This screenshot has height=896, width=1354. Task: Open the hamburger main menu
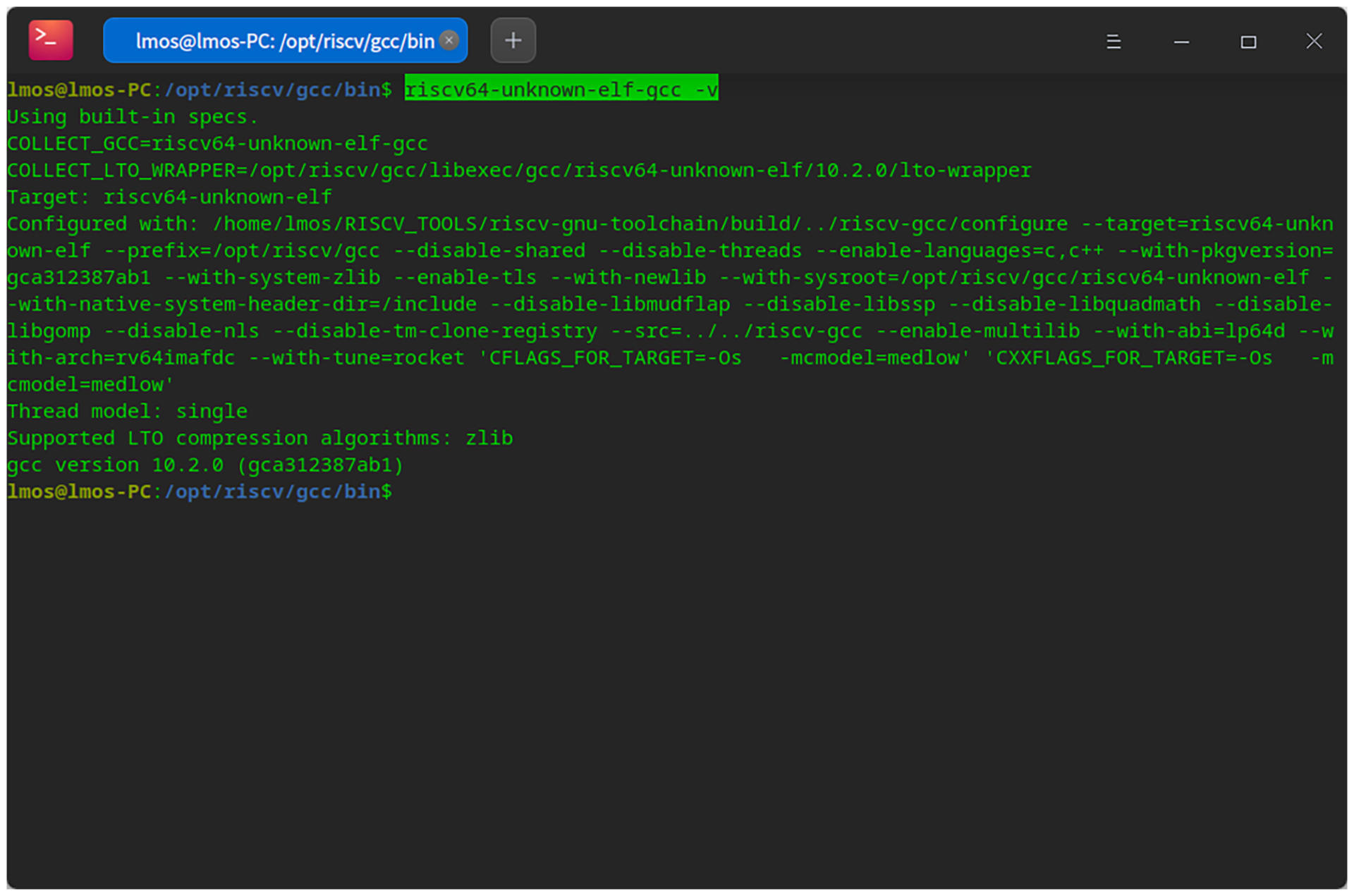pos(1113,42)
